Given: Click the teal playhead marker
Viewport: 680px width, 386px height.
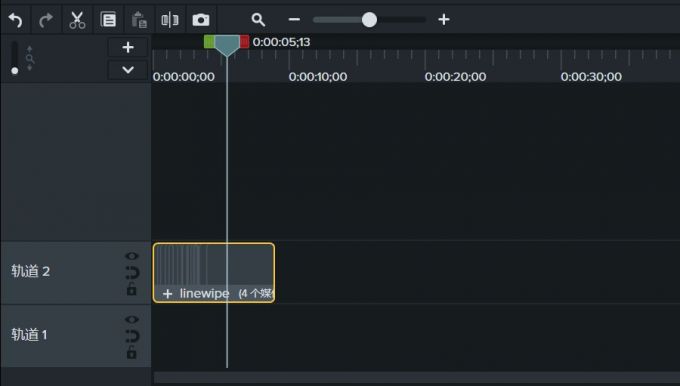Looking at the screenshot, I should click(x=227, y=46).
